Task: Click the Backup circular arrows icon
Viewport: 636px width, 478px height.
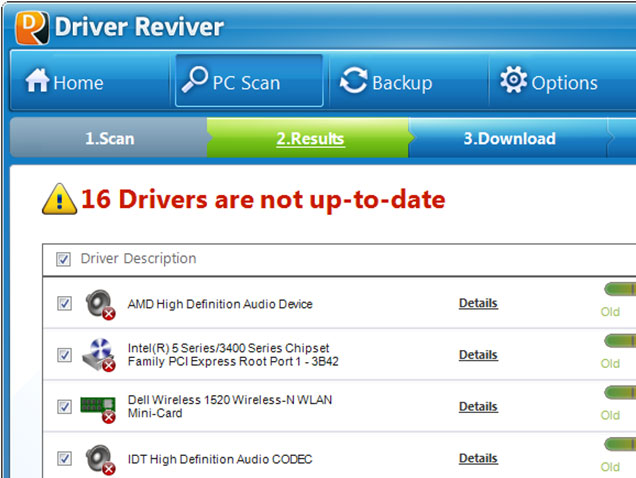Action: click(353, 82)
